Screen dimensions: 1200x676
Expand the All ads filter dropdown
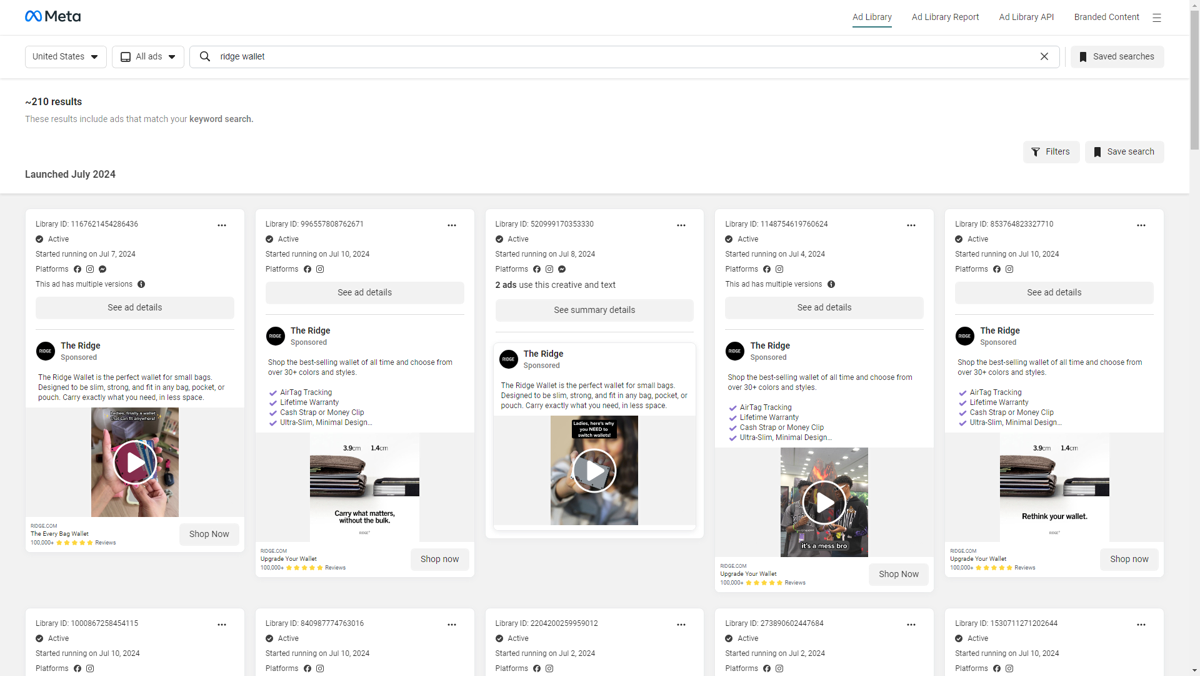click(147, 56)
